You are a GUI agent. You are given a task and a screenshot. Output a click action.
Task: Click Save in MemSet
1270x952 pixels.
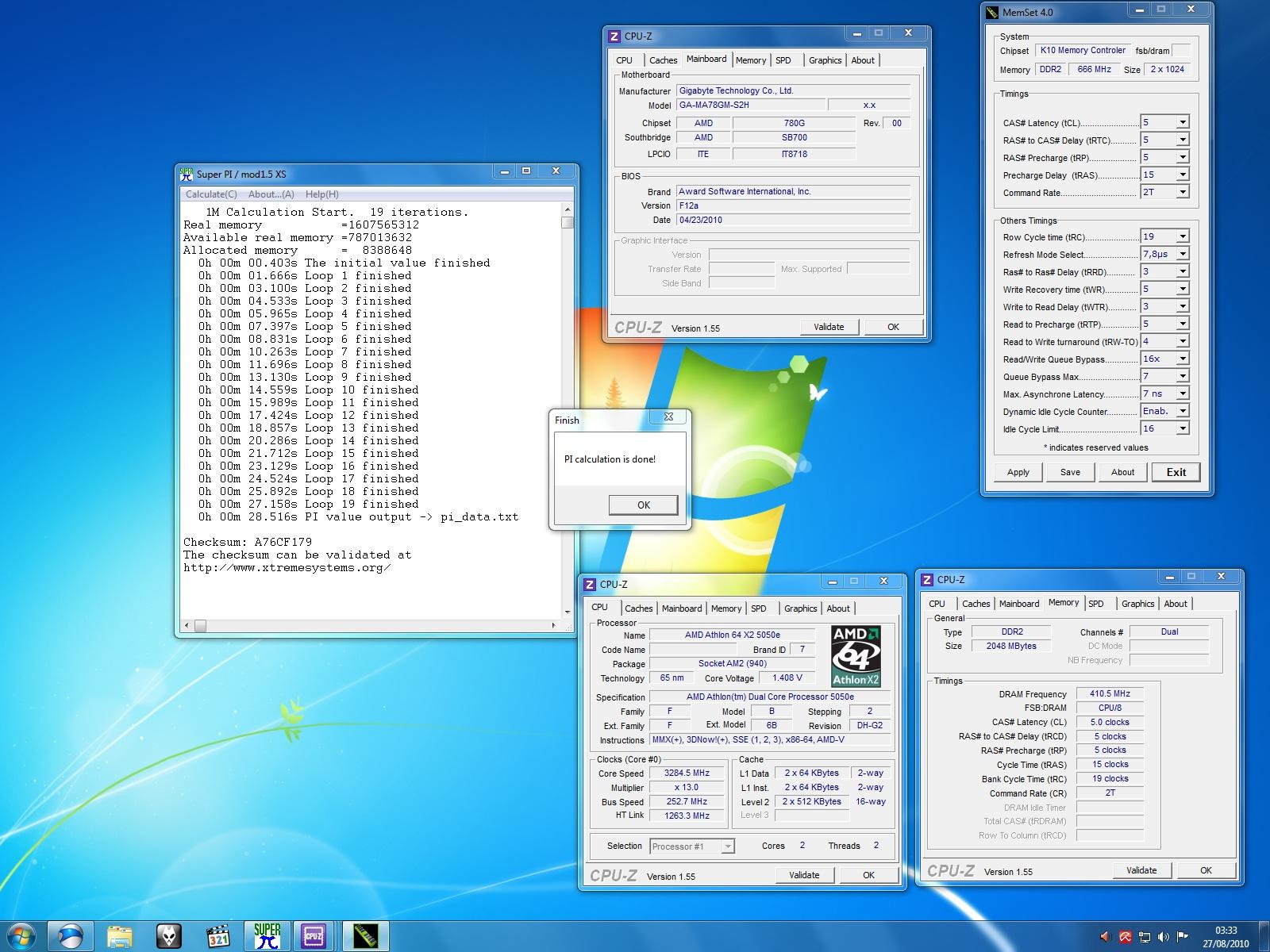(x=1070, y=472)
